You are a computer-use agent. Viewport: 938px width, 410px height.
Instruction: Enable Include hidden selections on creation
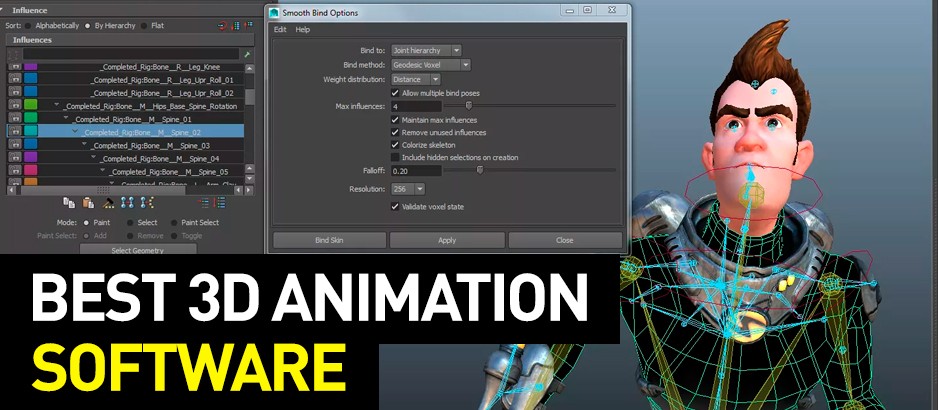point(395,157)
